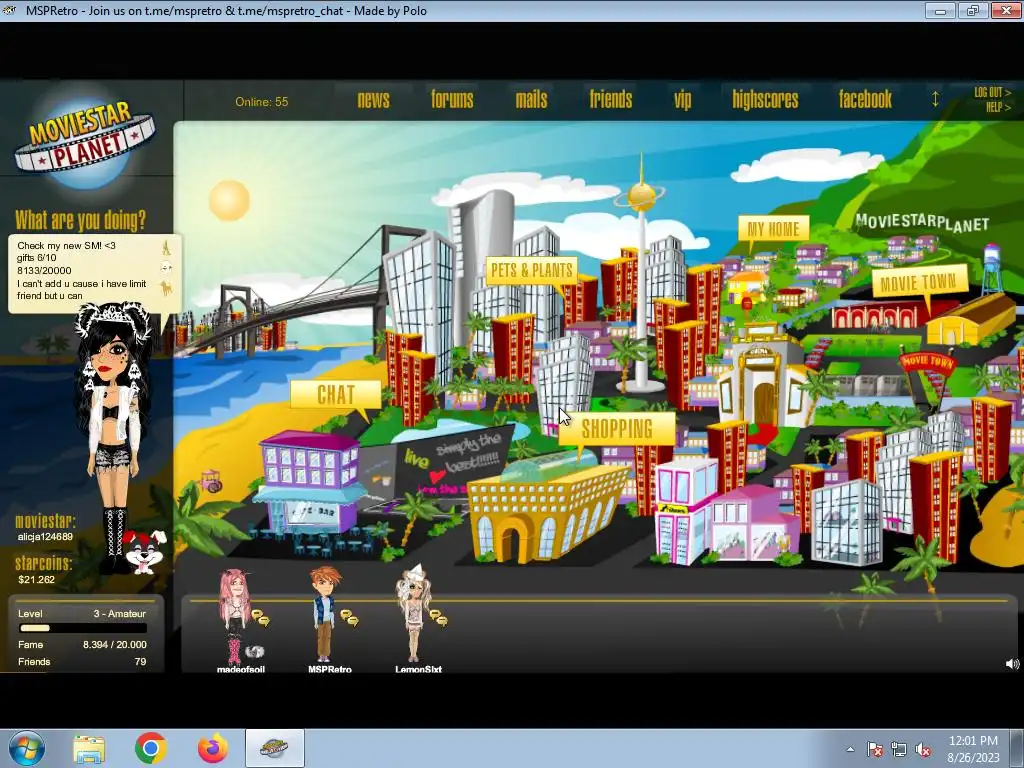The width and height of the screenshot is (1024, 768).
Task: Go to MY HOME sign
Action: pos(773,229)
